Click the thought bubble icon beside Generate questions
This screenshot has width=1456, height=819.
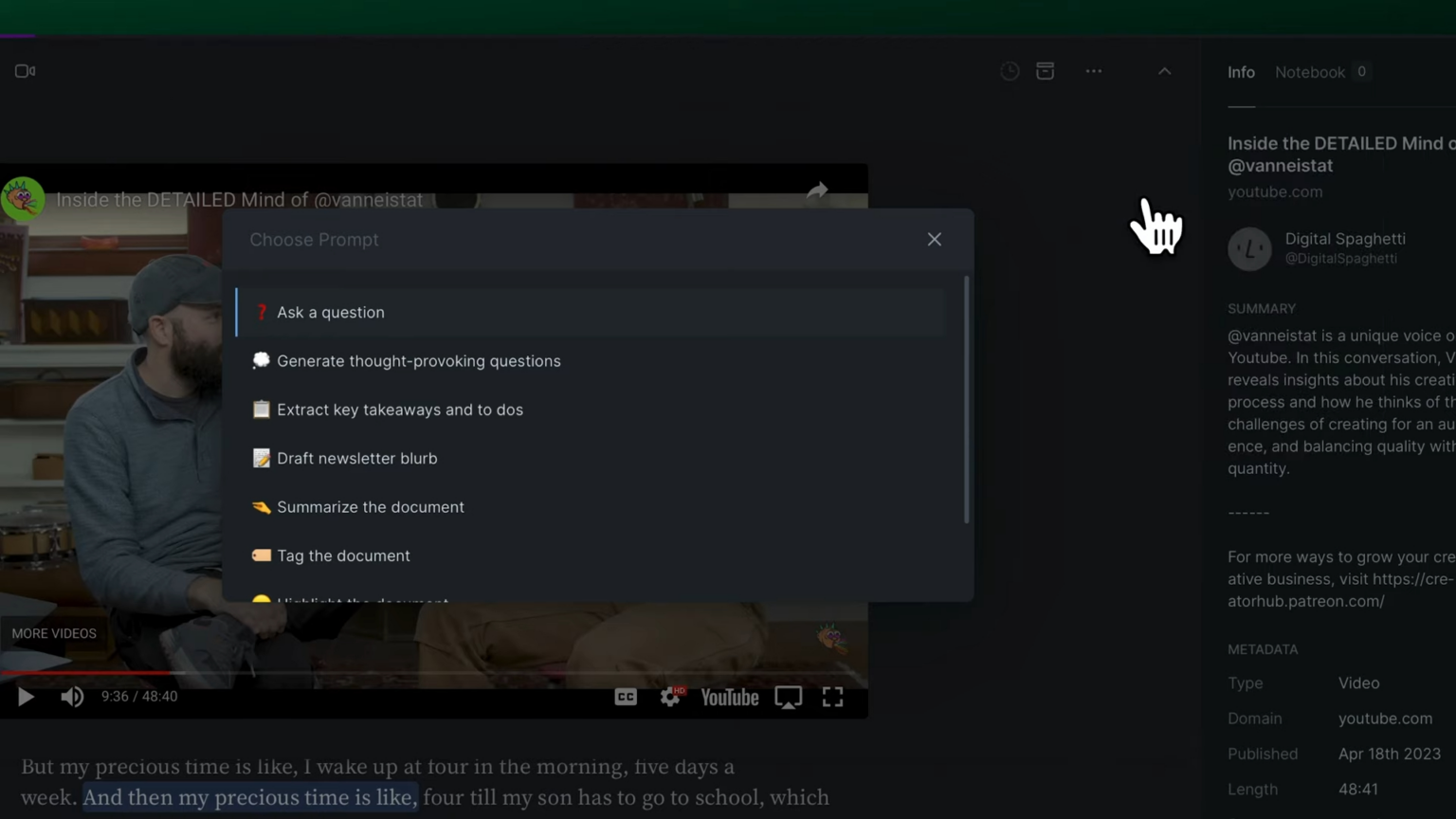262,360
